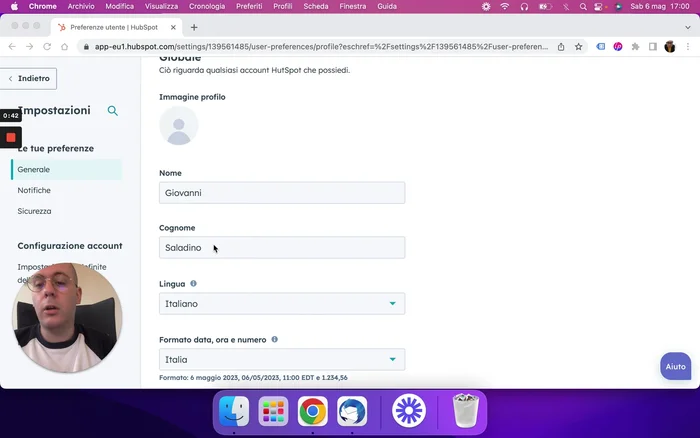This screenshot has height=438, width=700.
Task: Open Launchpad from the dock
Action: coord(273,411)
